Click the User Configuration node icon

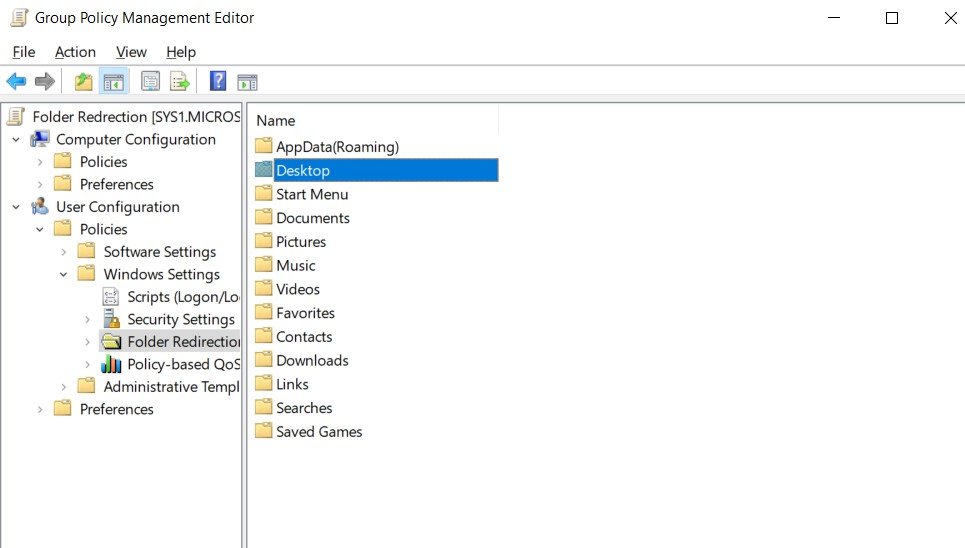click(39, 206)
